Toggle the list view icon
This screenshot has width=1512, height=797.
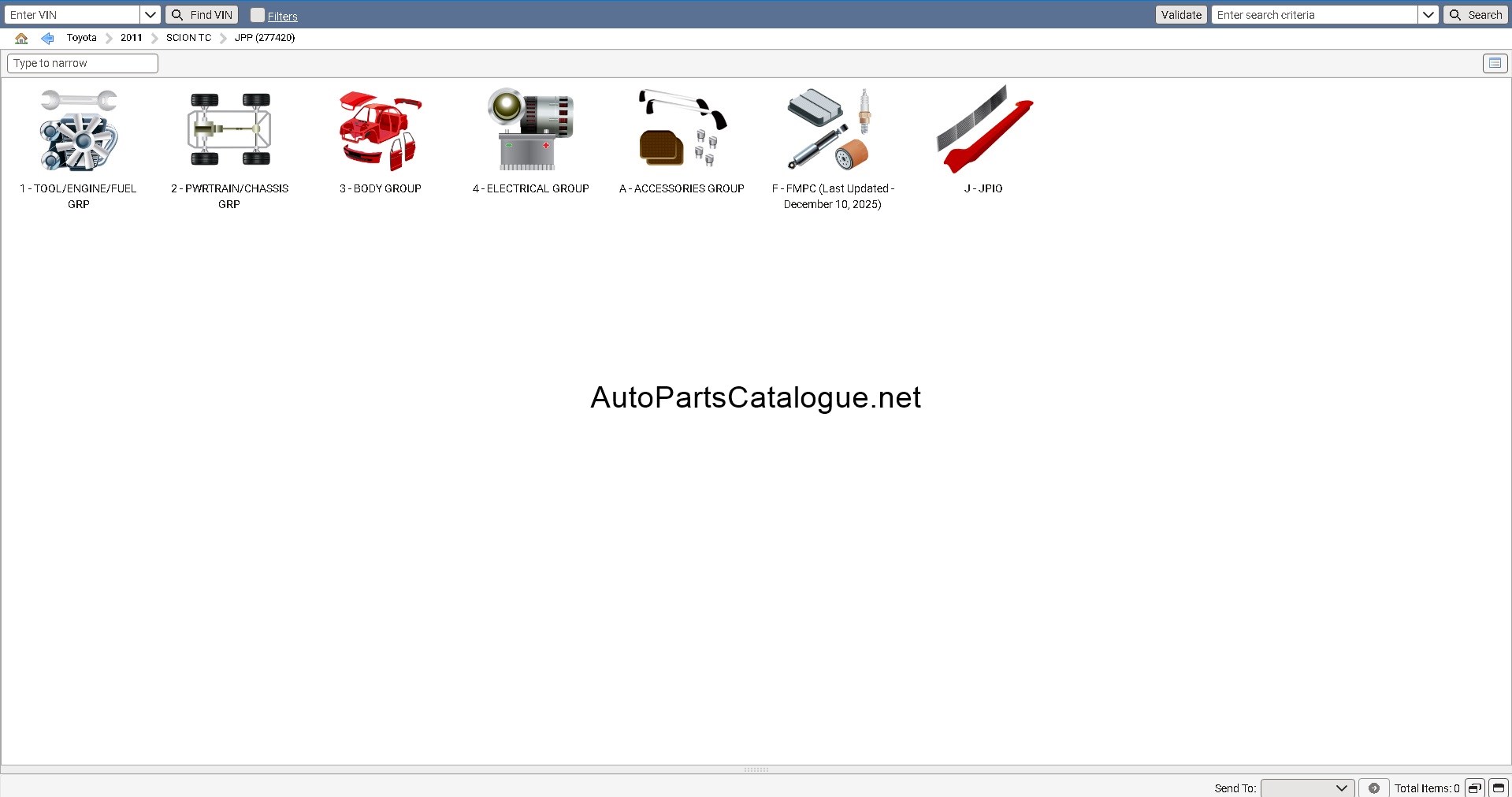(1495, 63)
